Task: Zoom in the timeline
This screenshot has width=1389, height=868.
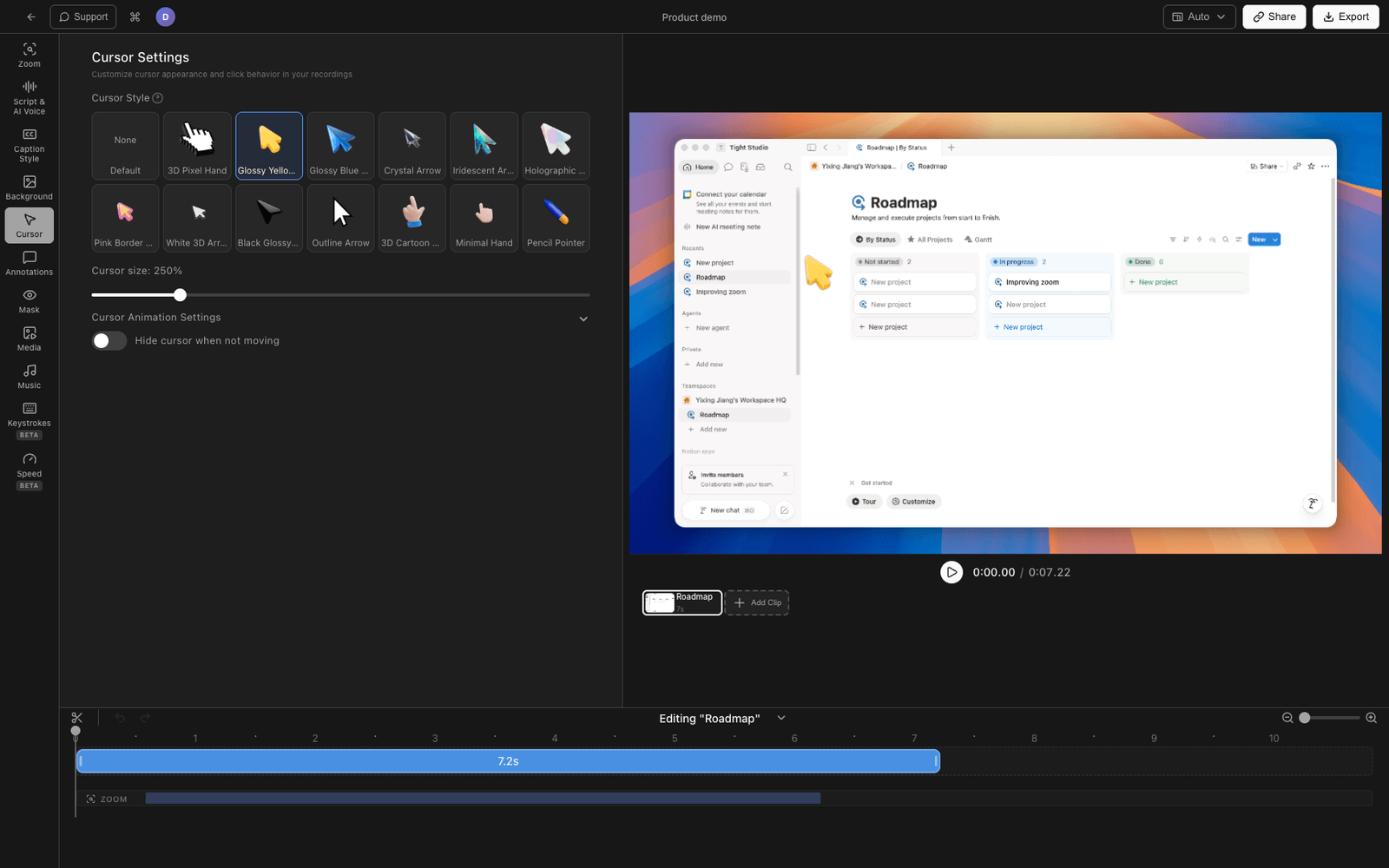Action: pos(1371,718)
